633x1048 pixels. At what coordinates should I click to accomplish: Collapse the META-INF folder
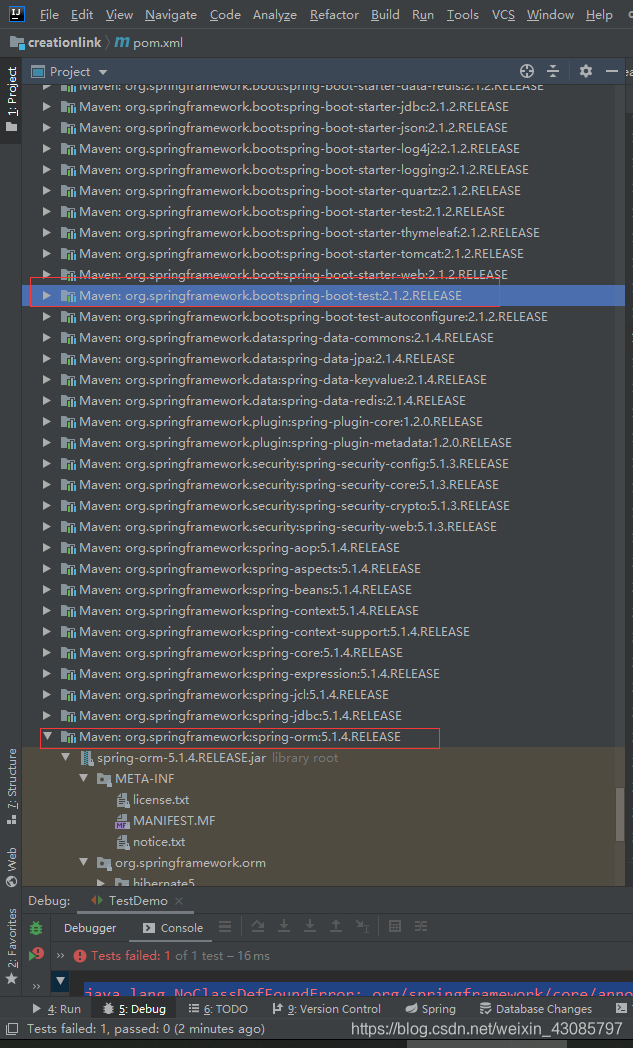(x=84, y=779)
